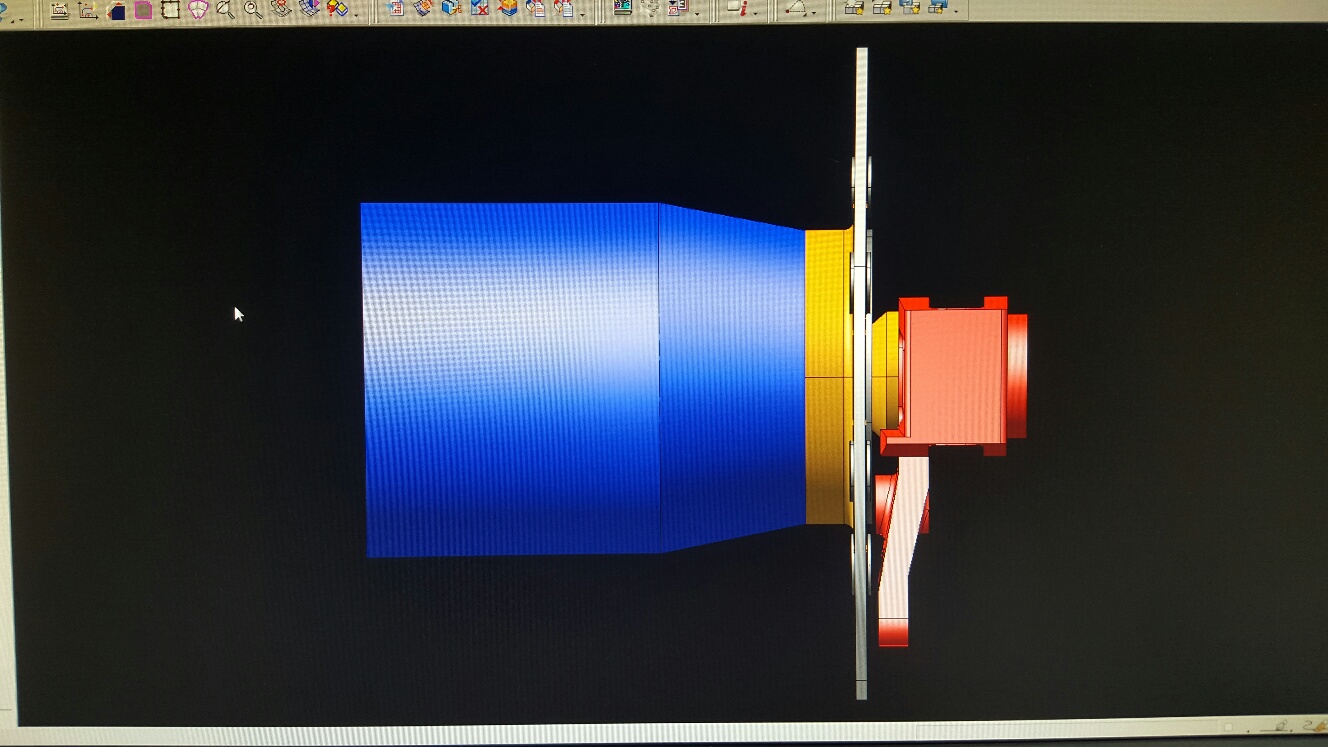Viewport: 1328px width, 747px height.
Task: Select the yellow flange part in the viewport
Action: pos(825,380)
